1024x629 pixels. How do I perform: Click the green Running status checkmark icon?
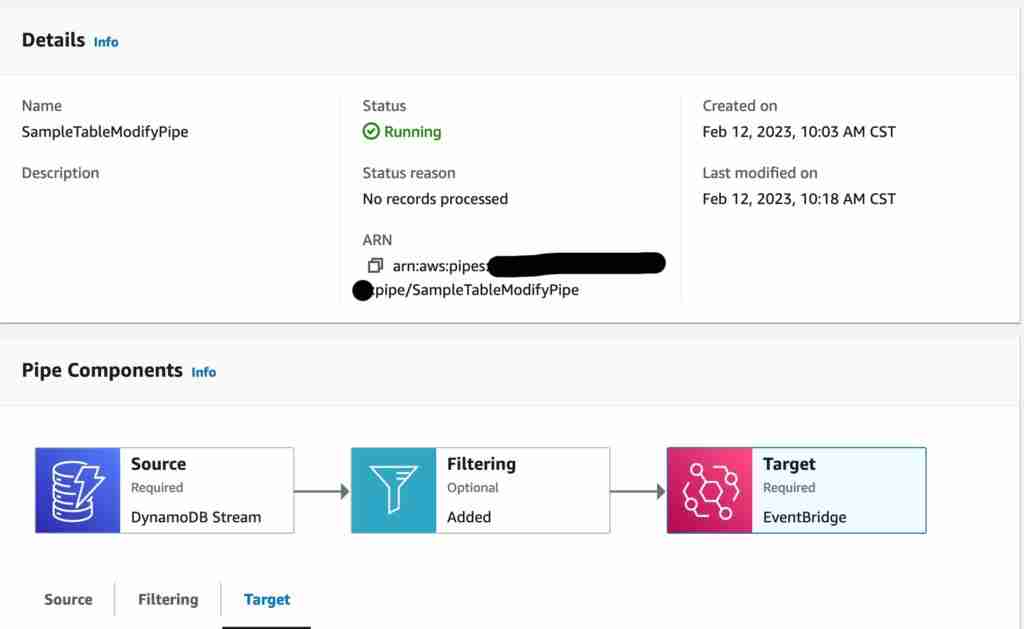click(370, 131)
